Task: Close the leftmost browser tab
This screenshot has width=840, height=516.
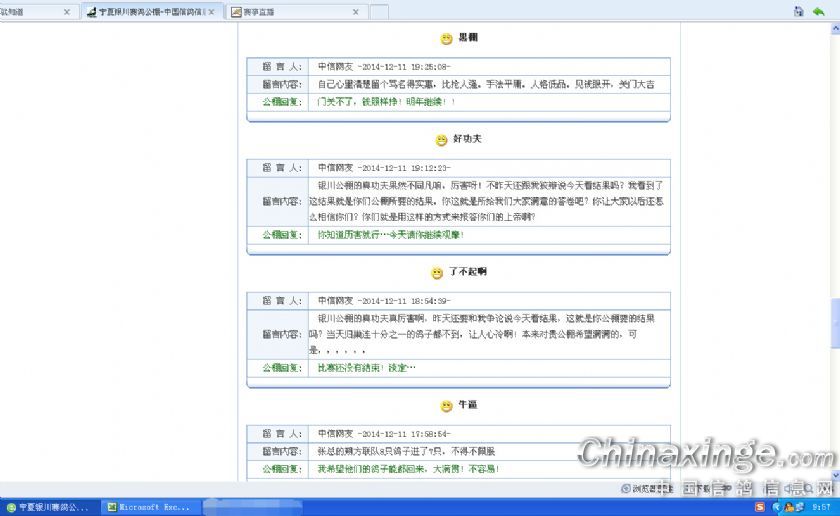Action: point(67,12)
